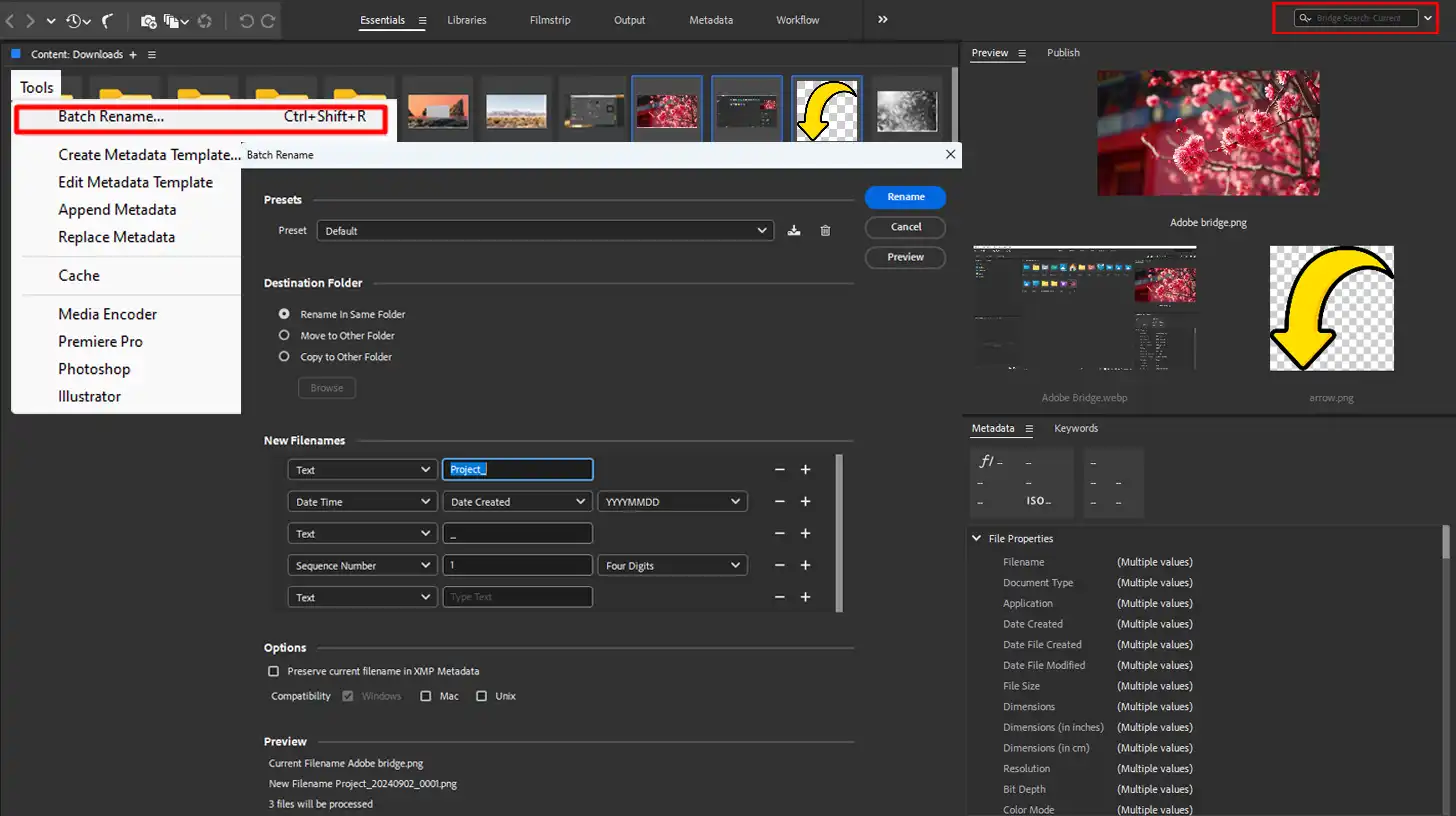Add a row after the Project_ text row
Screen dimensions: 1456x816
tap(805, 470)
